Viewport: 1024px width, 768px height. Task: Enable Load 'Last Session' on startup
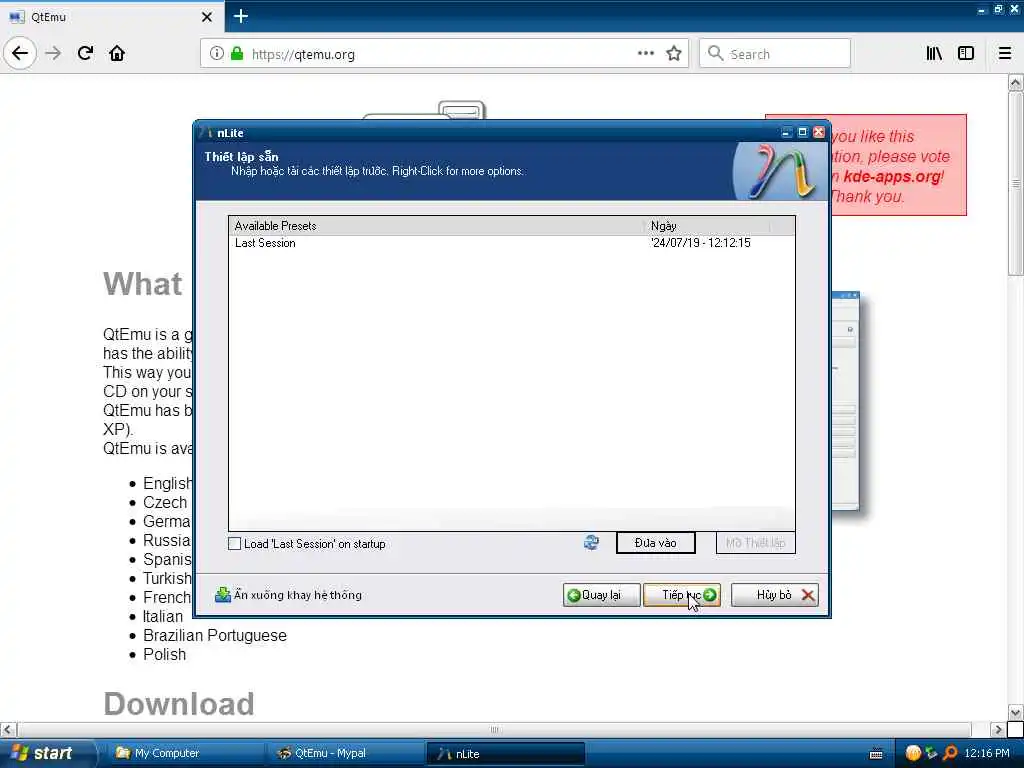tap(234, 544)
